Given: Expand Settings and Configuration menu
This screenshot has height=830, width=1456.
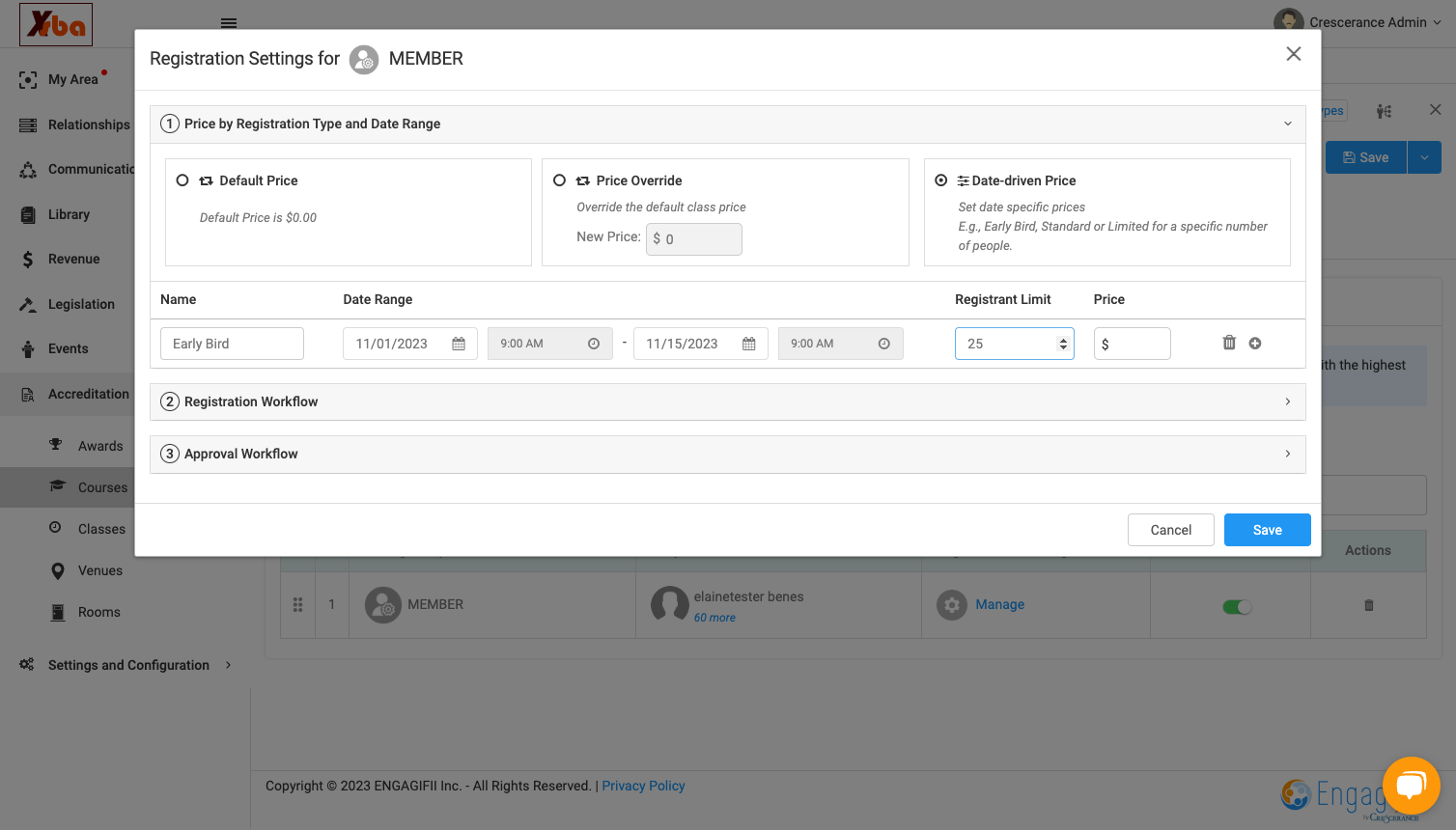Looking at the screenshot, I should coord(126,665).
